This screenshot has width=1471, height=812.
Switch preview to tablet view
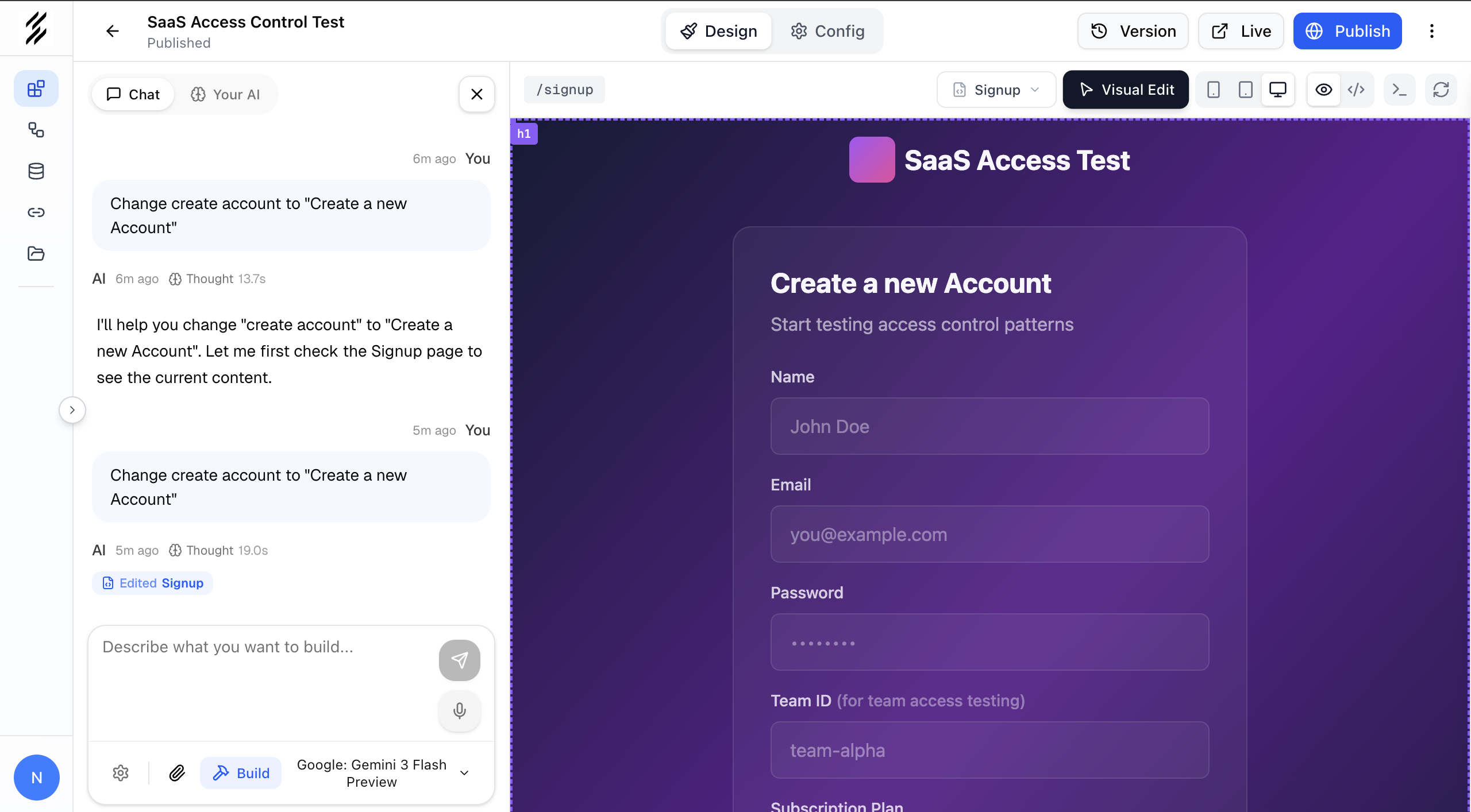[x=1245, y=90]
